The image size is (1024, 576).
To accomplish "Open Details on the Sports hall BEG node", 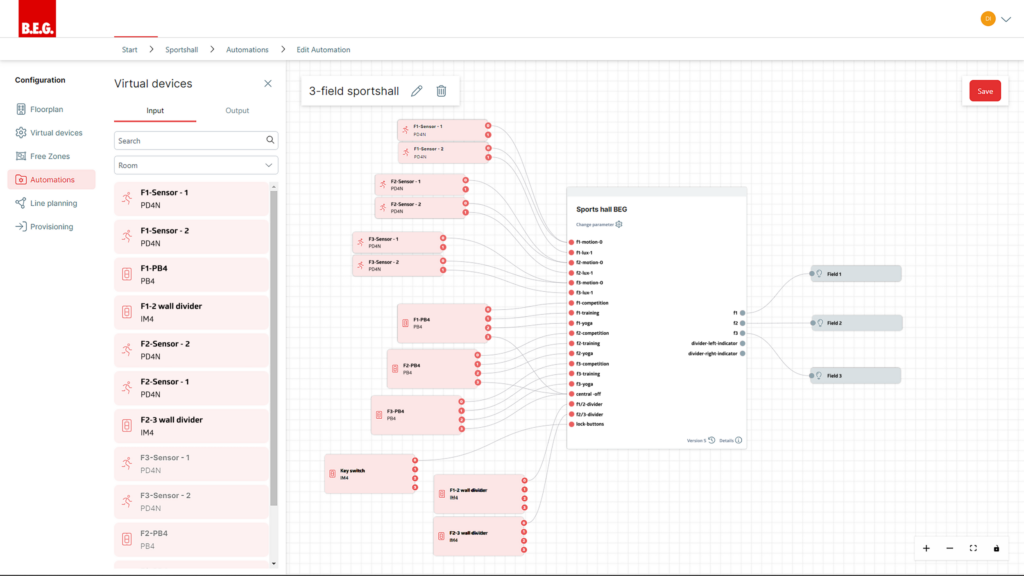I will point(729,439).
